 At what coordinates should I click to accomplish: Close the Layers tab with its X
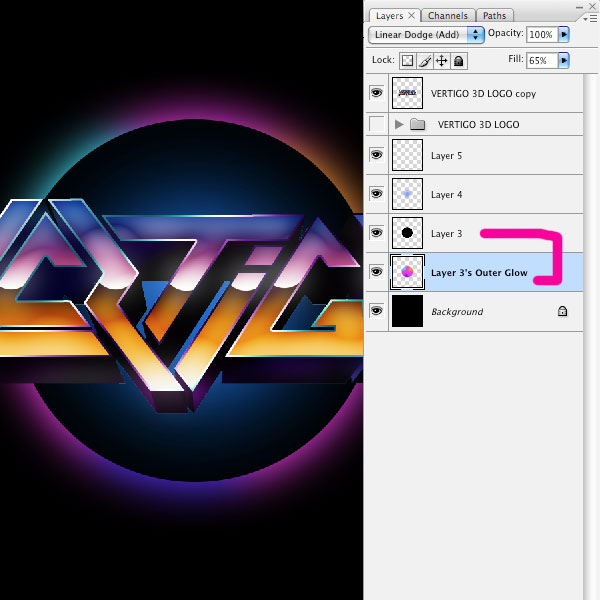click(x=411, y=15)
